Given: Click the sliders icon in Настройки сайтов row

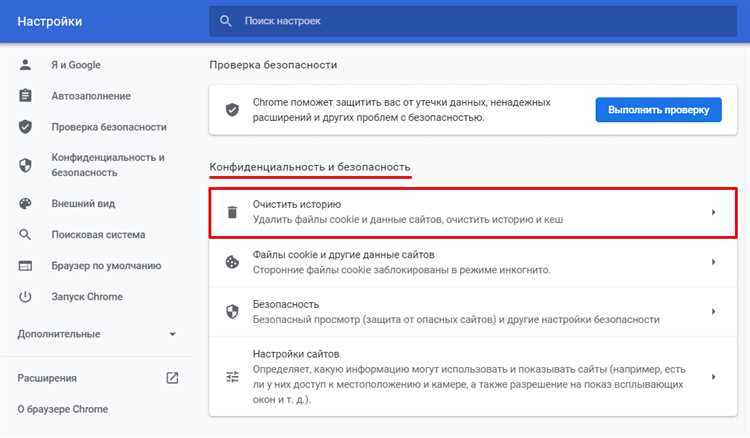Looking at the screenshot, I should click(x=232, y=377).
